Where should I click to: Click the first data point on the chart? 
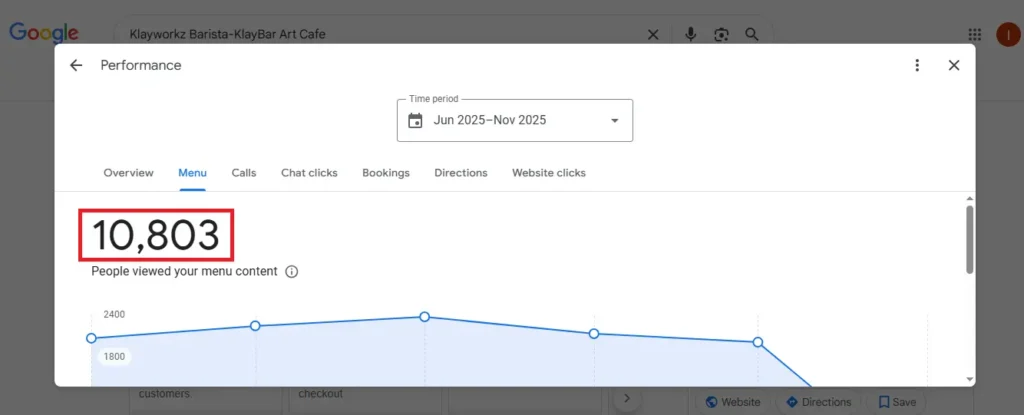click(91, 338)
